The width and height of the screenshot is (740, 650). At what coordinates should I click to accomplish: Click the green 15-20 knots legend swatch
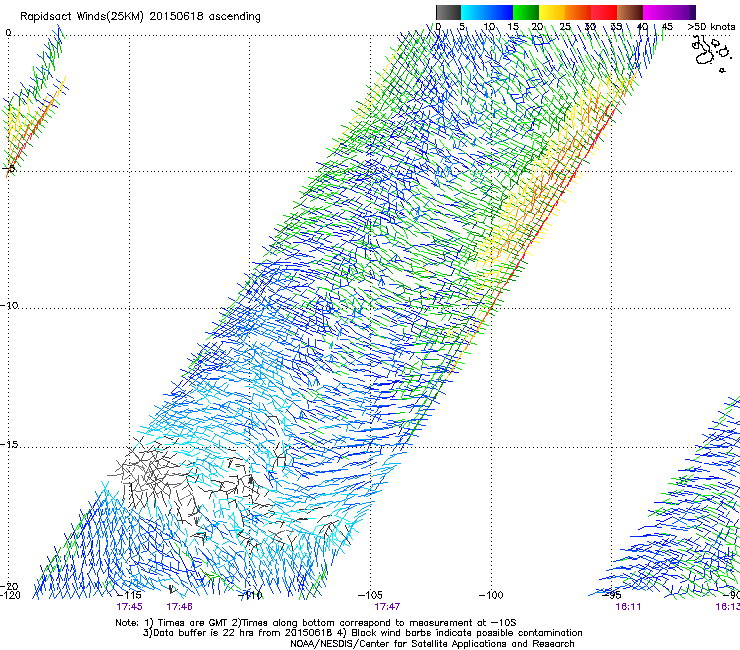(526, 12)
